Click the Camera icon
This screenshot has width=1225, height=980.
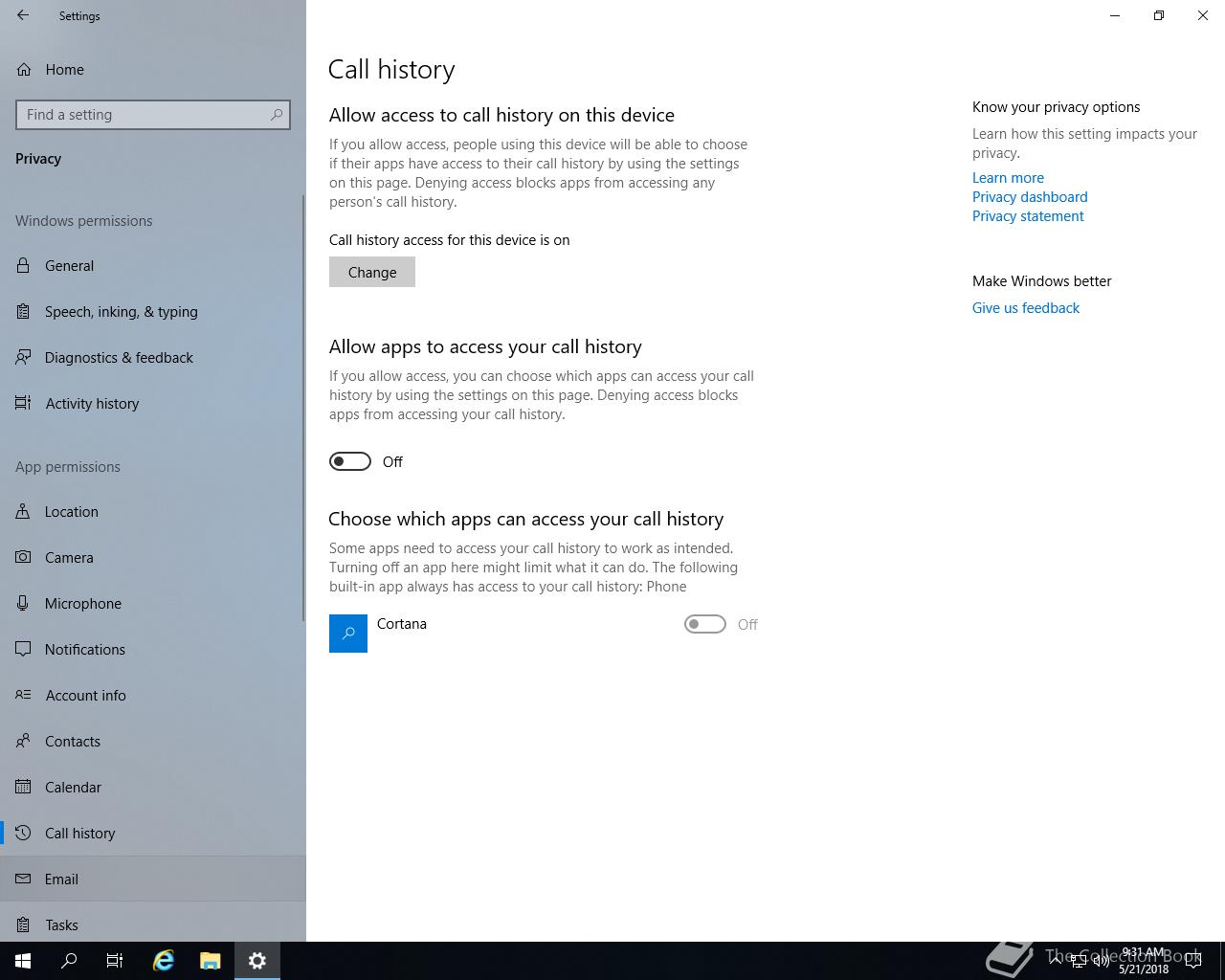pyautogui.click(x=23, y=557)
